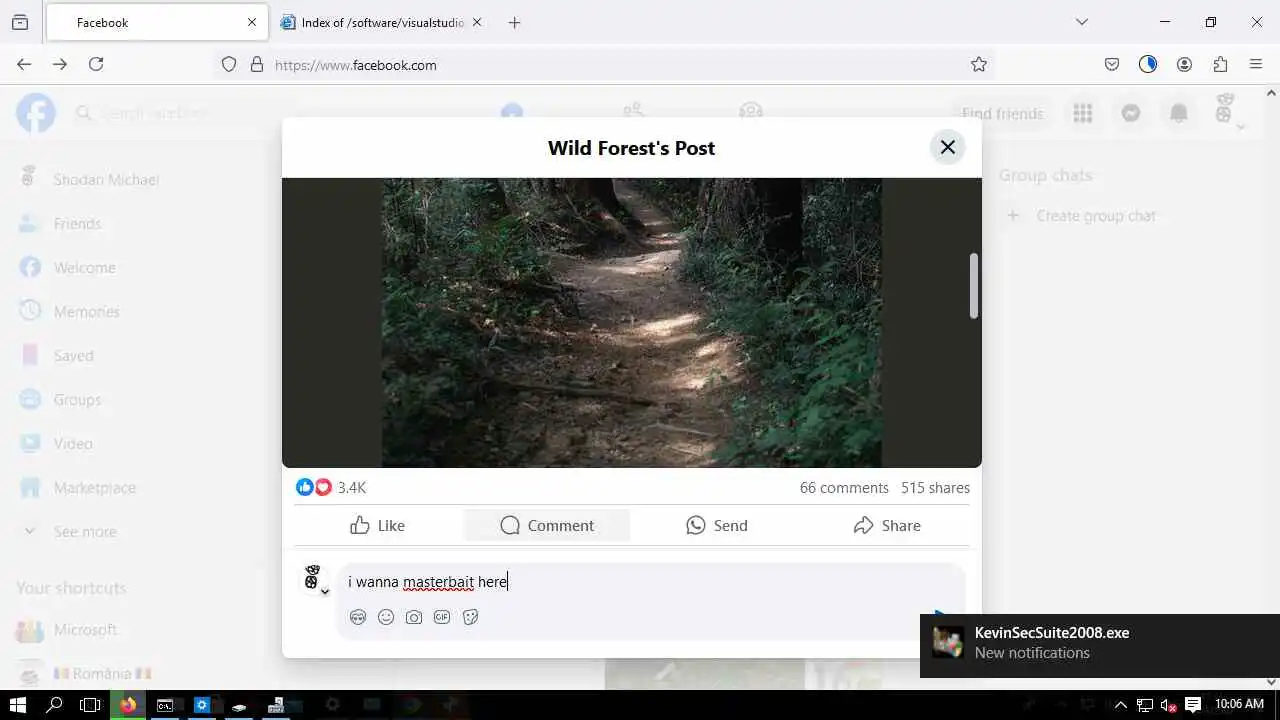Go back to previous page
Viewport: 1280px width, 720px height.
24,64
